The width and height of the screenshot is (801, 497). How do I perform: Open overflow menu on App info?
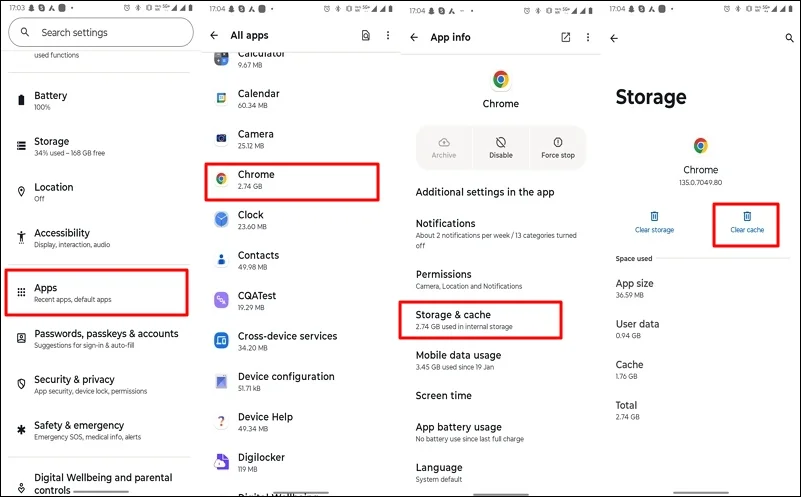588,37
